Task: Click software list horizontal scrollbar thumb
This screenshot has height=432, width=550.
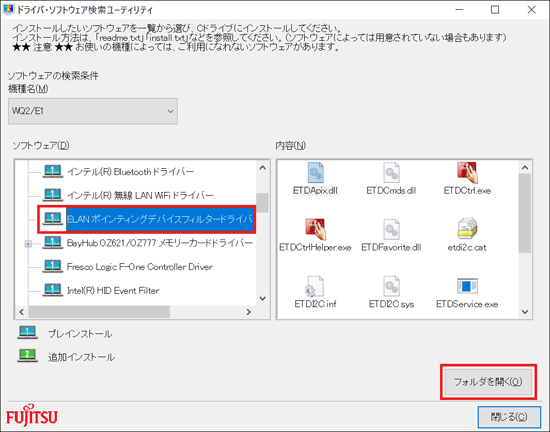Action: (99, 312)
